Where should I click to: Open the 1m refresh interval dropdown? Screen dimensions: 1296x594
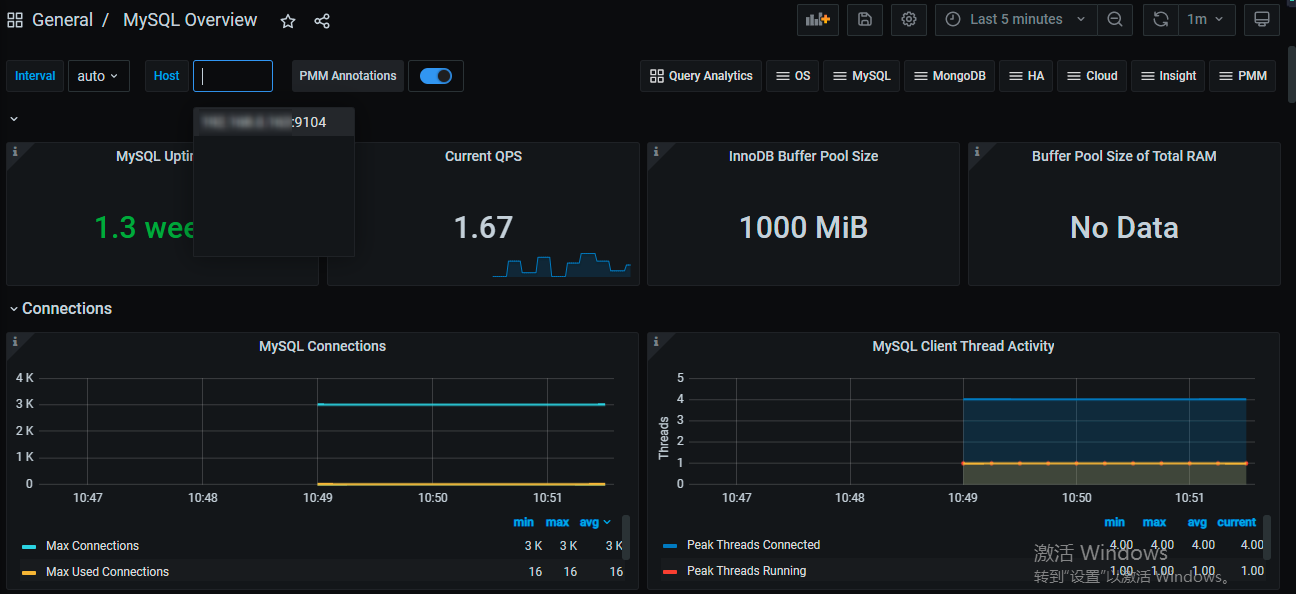coord(1206,19)
